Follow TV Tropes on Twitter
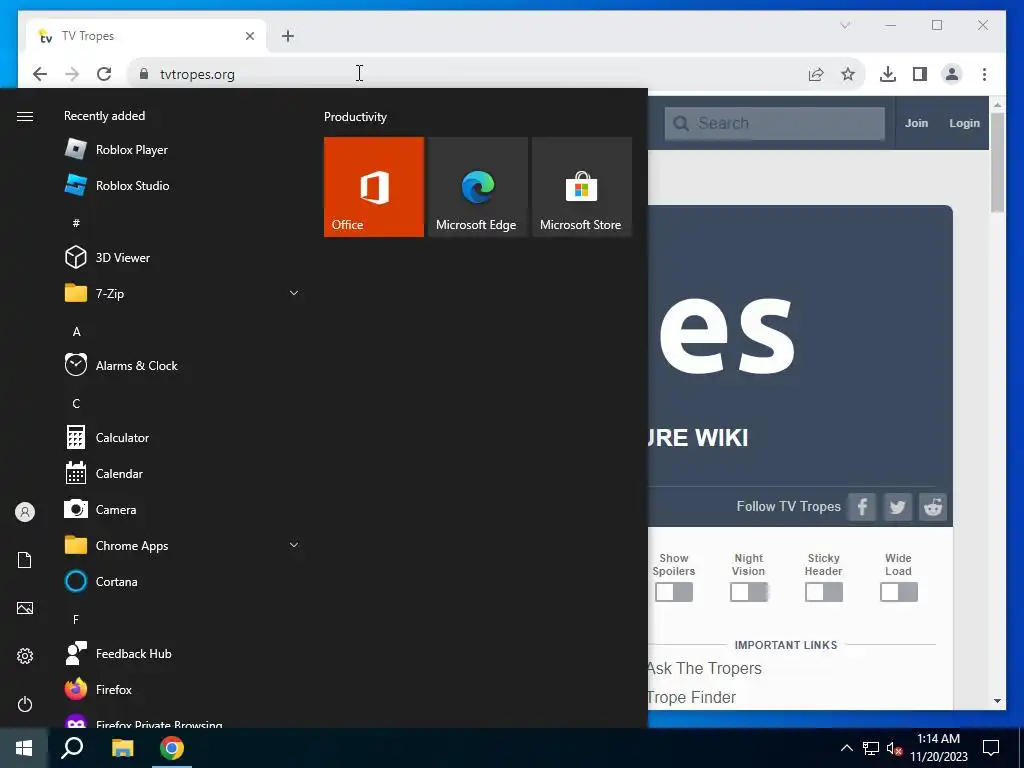The height and width of the screenshot is (768, 1024). pyautogui.click(x=897, y=507)
